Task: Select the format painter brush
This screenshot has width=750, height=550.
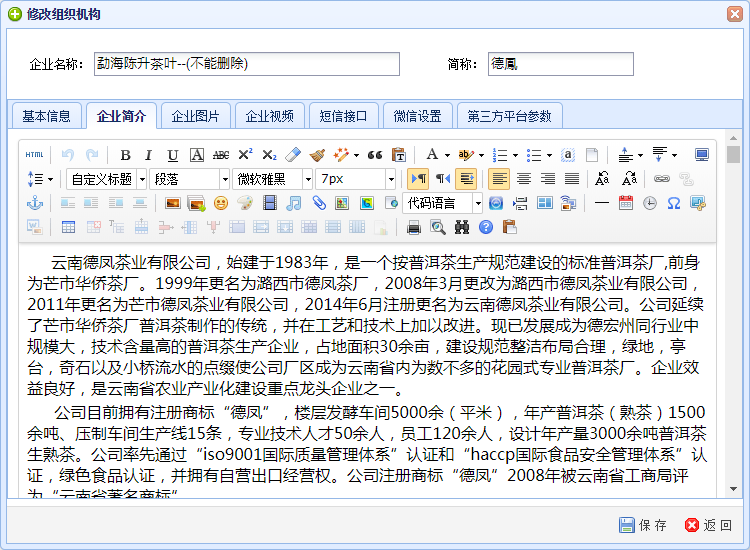Action: coord(317,155)
